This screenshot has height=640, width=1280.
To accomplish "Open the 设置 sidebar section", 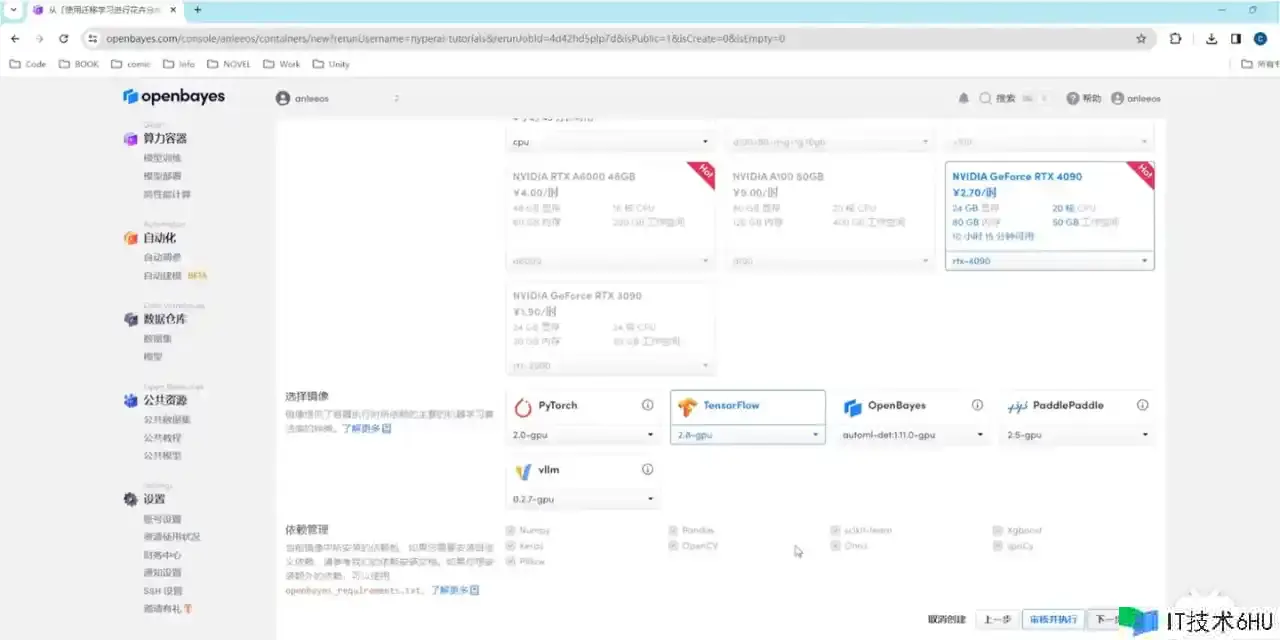I will tap(154, 499).
